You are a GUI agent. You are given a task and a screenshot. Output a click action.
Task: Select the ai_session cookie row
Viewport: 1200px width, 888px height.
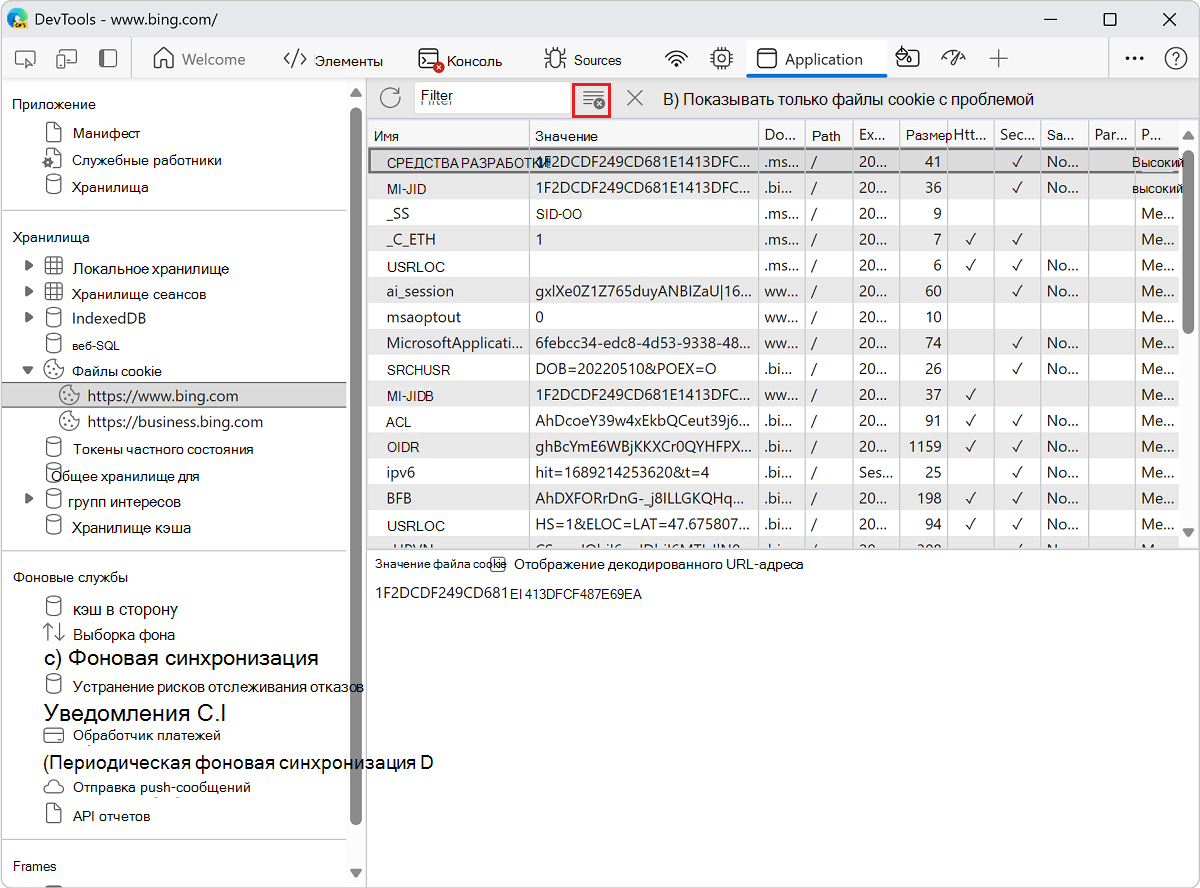774,291
